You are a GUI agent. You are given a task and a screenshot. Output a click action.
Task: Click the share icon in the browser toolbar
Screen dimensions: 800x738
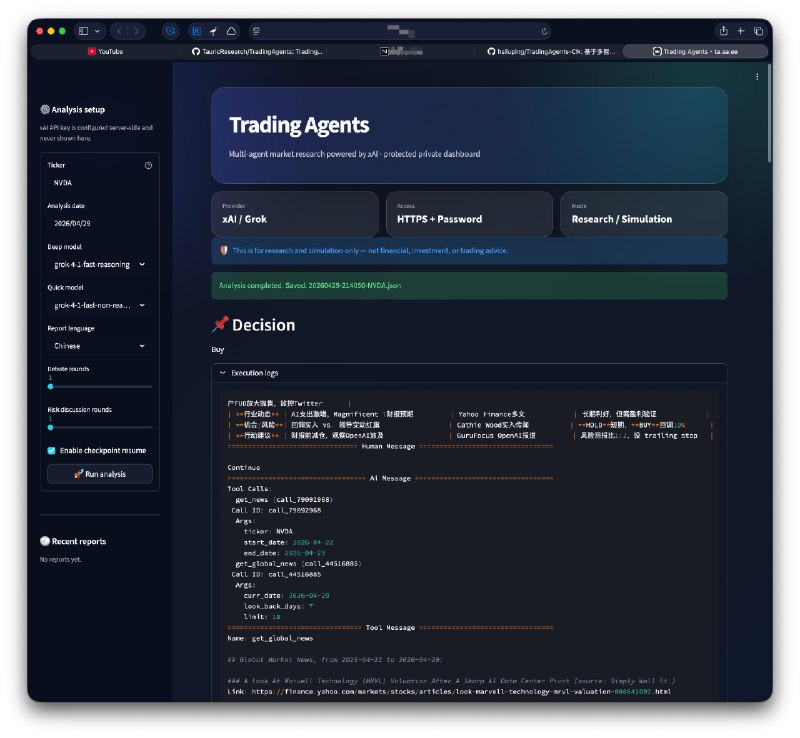[x=723, y=31]
